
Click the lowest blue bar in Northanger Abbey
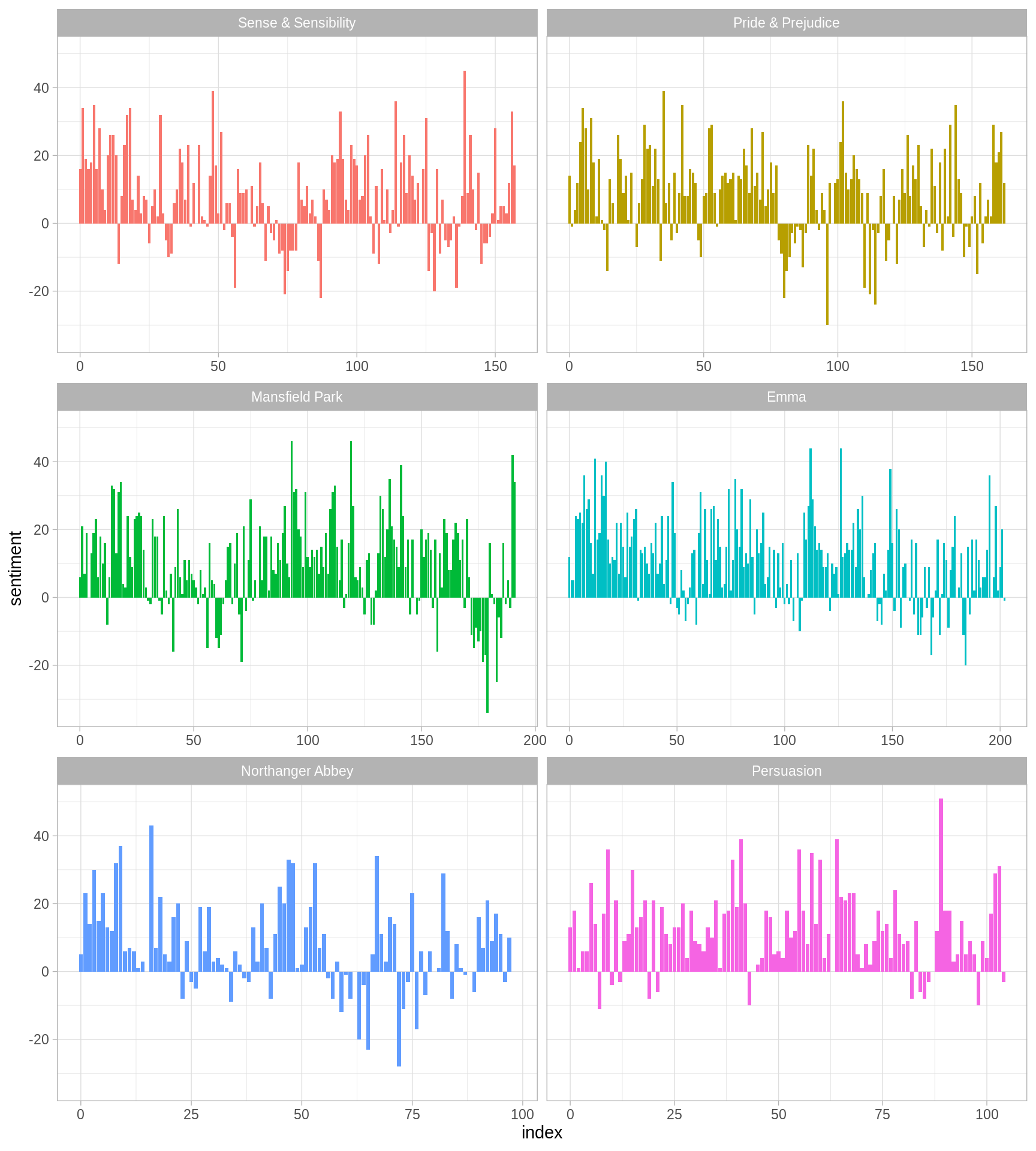coord(399,1019)
